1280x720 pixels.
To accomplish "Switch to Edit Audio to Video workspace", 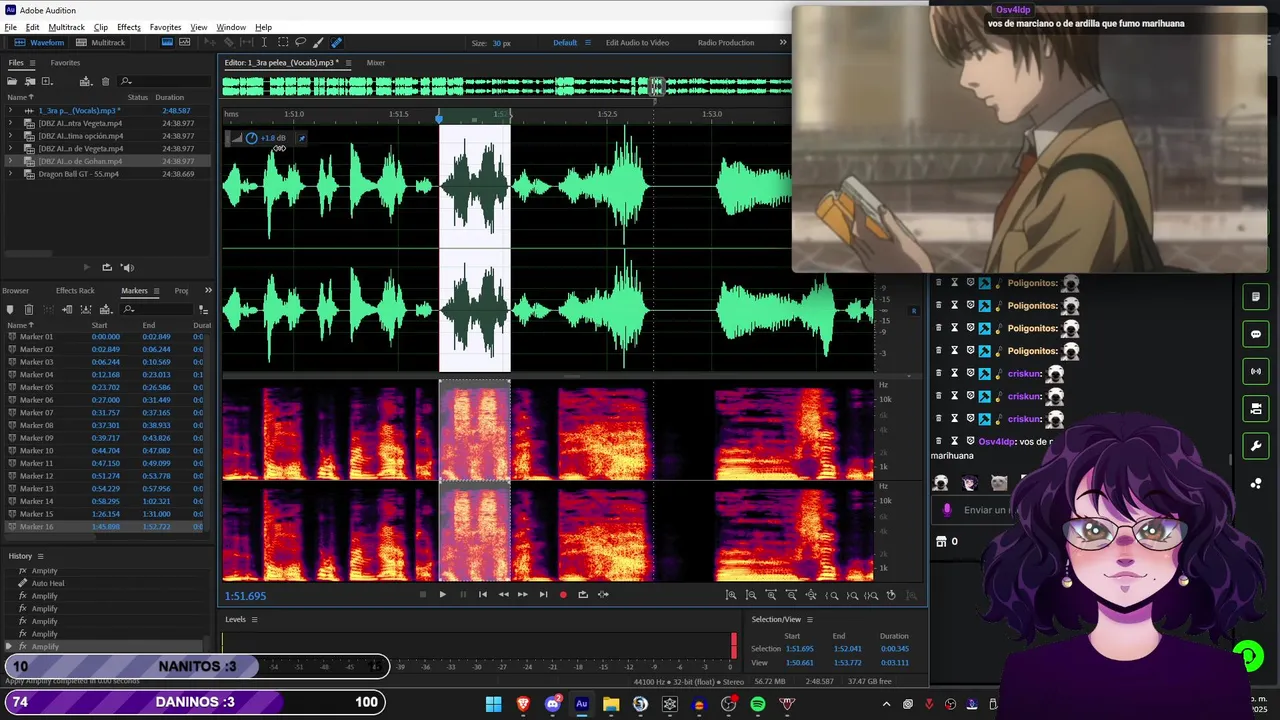I will point(638,43).
